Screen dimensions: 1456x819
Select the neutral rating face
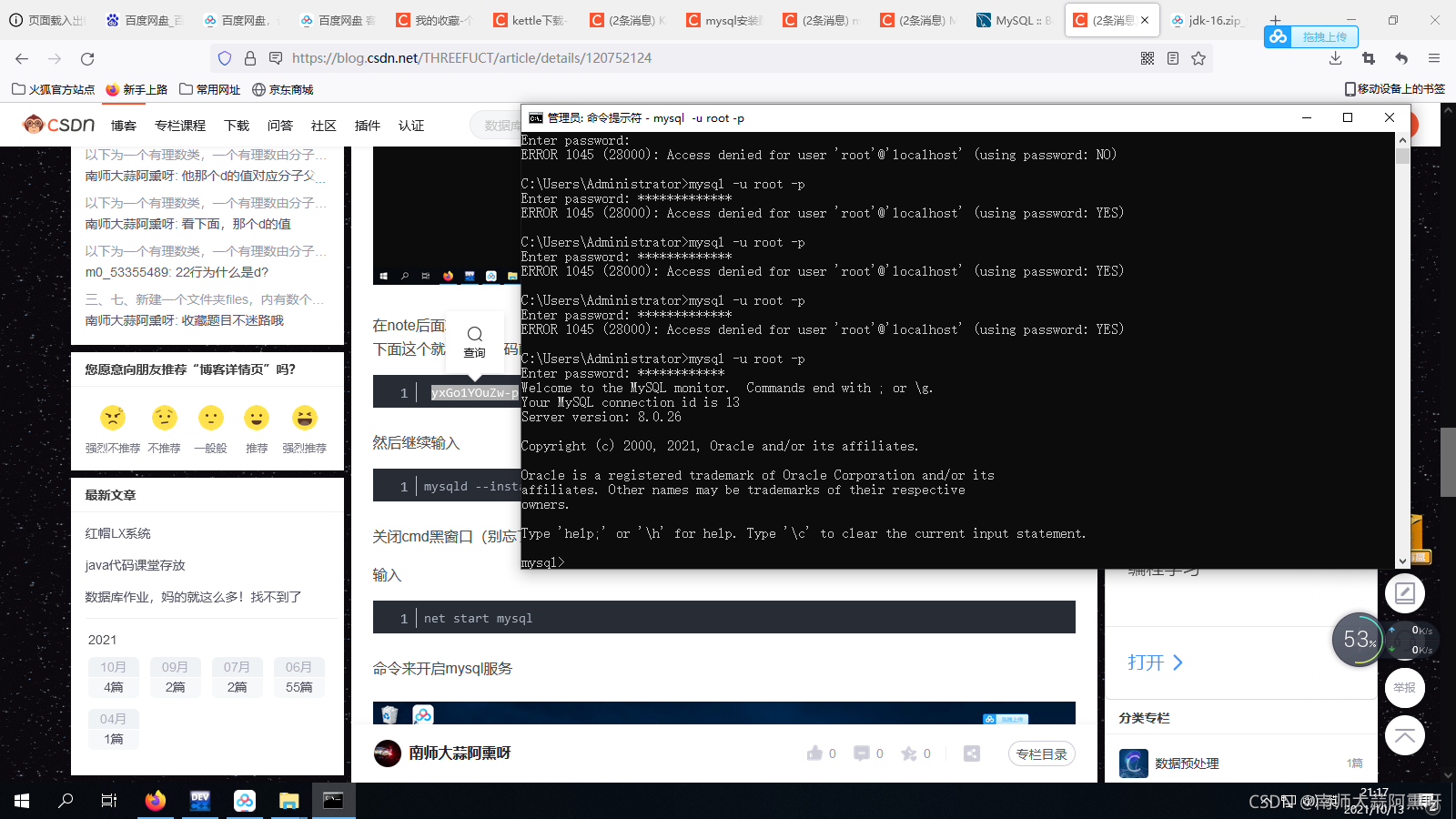(x=211, y=418)
